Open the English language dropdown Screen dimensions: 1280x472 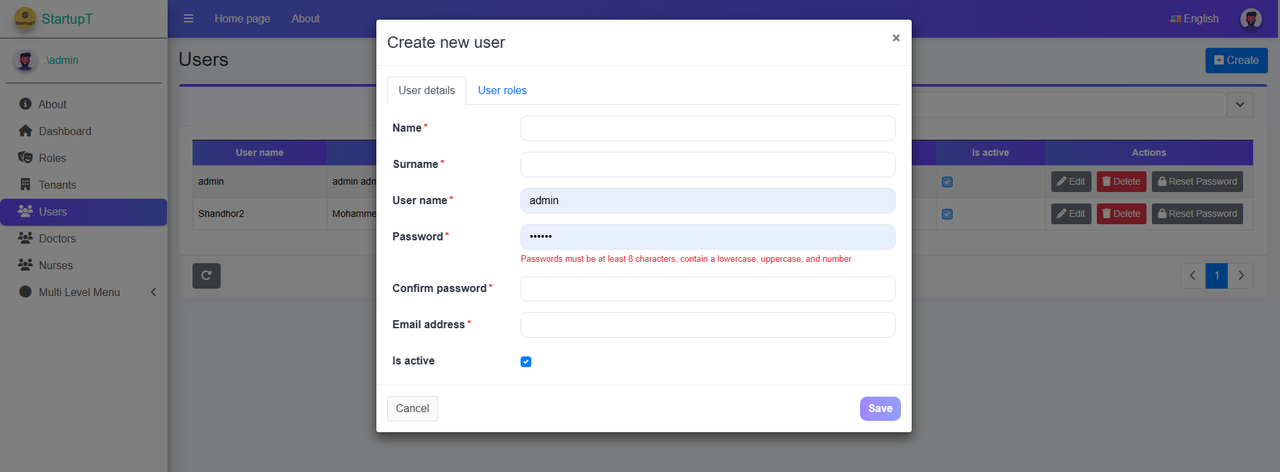[1194, 19]
